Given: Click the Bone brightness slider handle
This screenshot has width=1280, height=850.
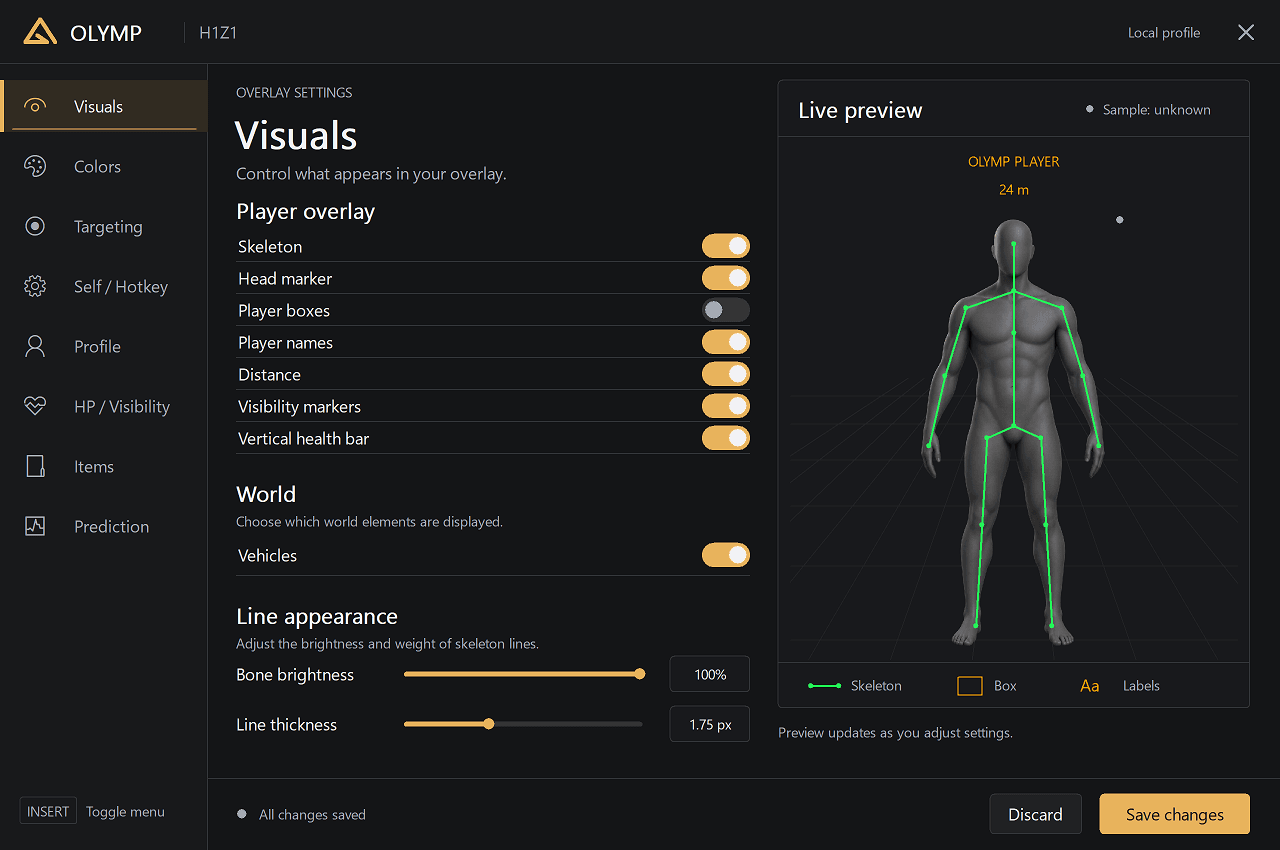Looking at the screenshot, I should 640,674.
